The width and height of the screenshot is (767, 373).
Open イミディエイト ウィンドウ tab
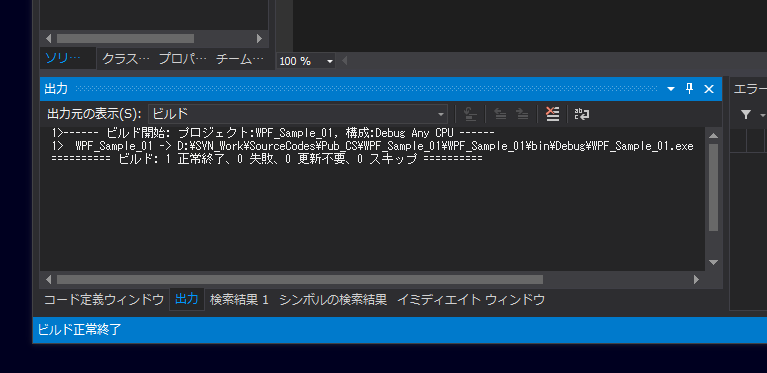pos(471,300)
